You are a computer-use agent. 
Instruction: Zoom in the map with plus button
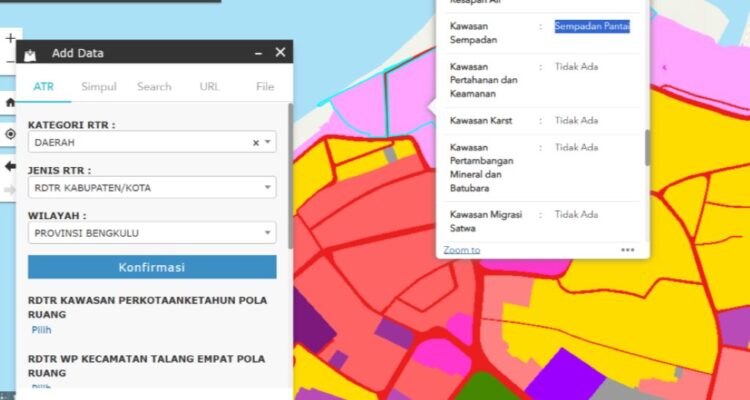click(x=10, y=39)
